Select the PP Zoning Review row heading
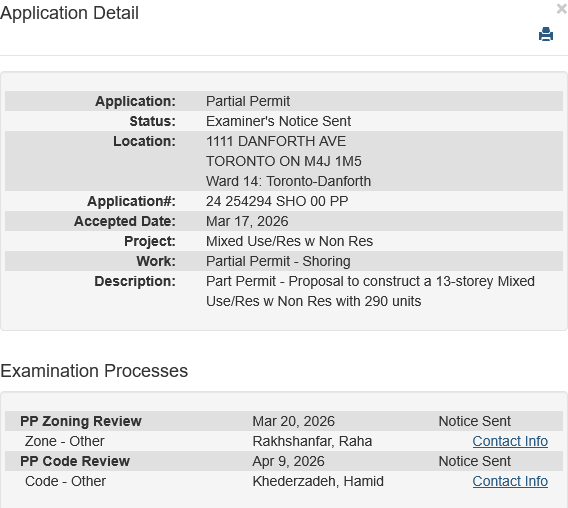Viewport: 568px width, 508px height. coord(81,421)
